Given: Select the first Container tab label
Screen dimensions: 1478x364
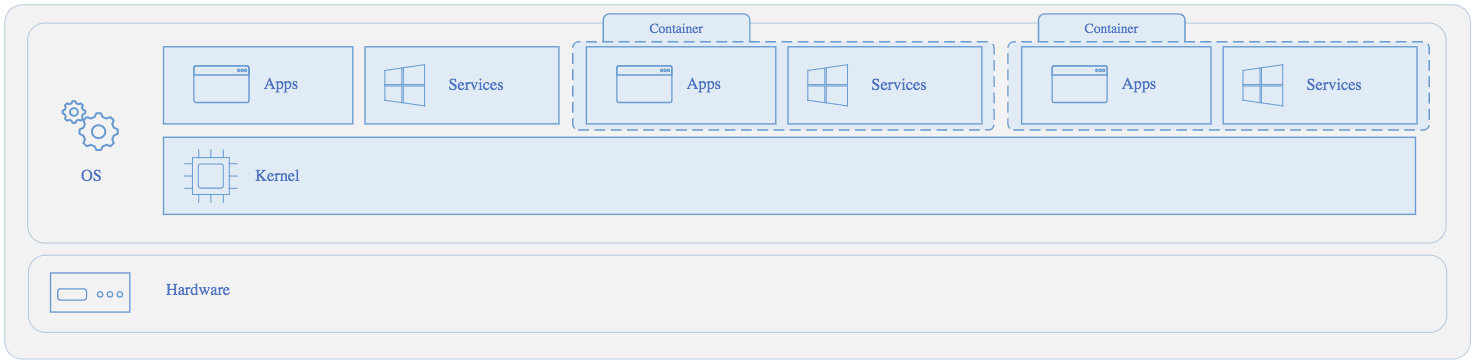Looking at the screenshot, I should tap(676, 28).
